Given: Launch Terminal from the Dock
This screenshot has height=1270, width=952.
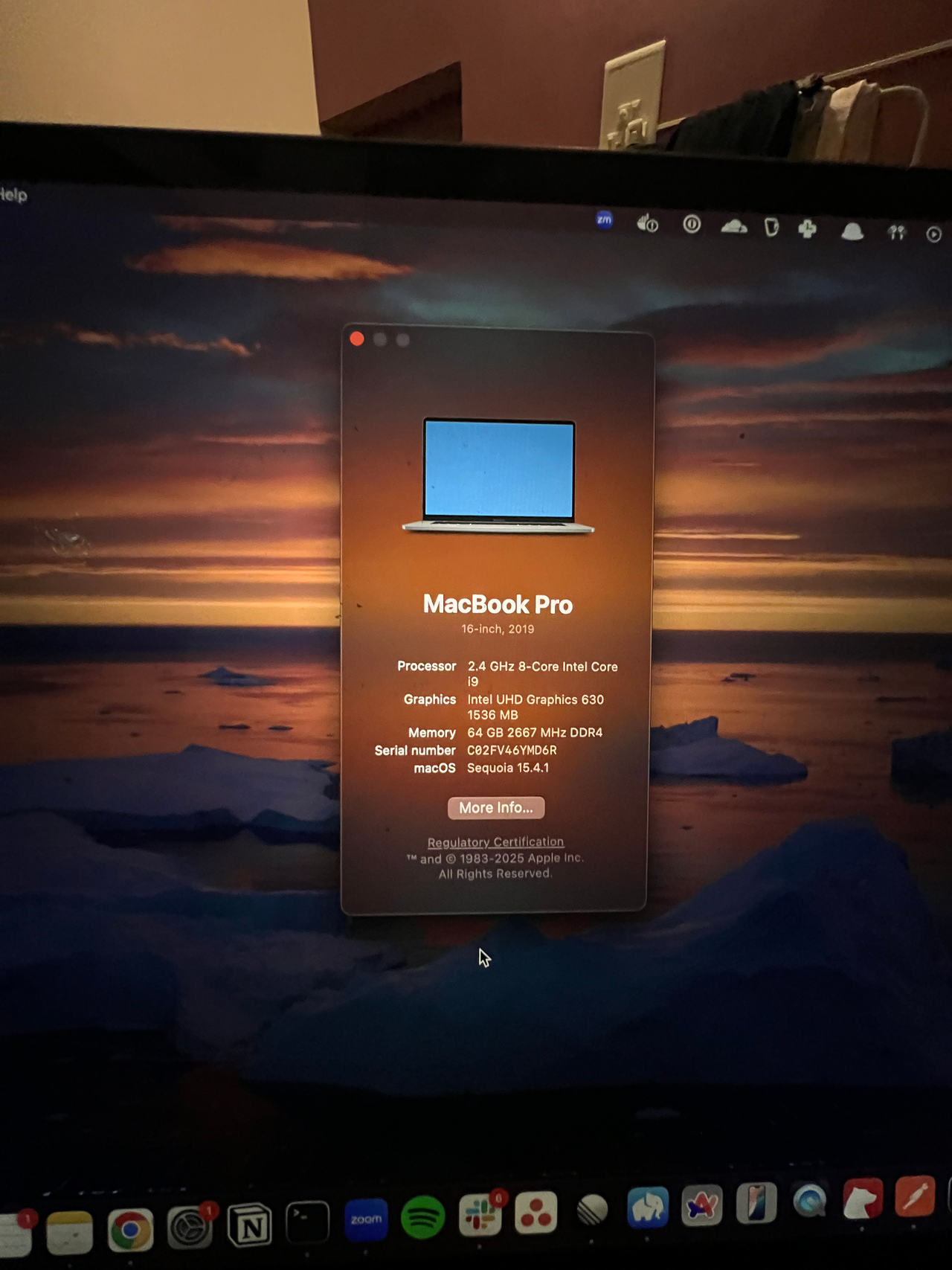Looking at the screenshot, I should [x=307, y=1222].
